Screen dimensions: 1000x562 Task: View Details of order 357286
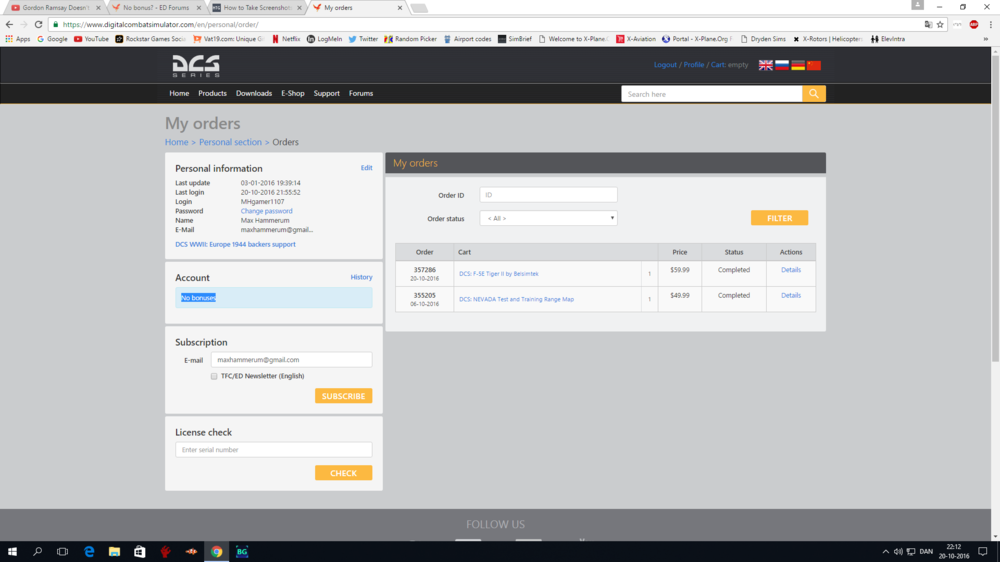(791, 270)
